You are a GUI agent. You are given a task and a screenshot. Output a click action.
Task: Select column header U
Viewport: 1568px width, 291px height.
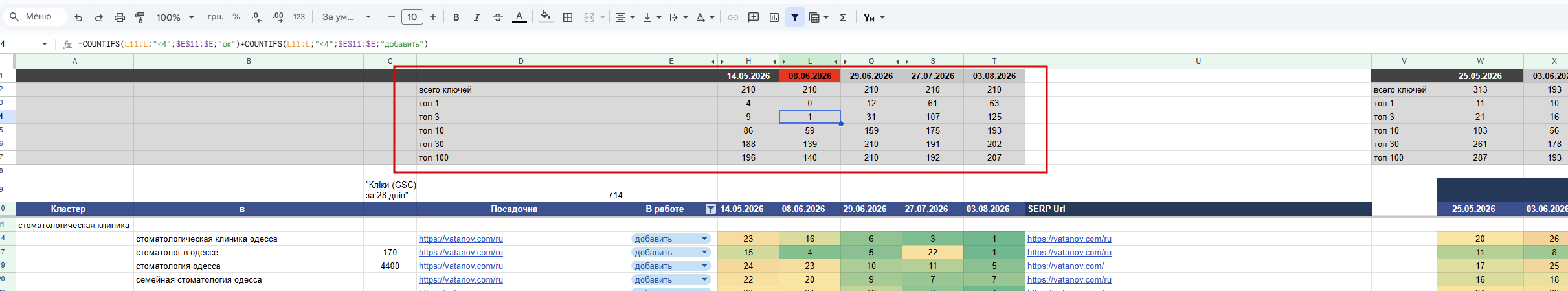[x=1198, y=61]
